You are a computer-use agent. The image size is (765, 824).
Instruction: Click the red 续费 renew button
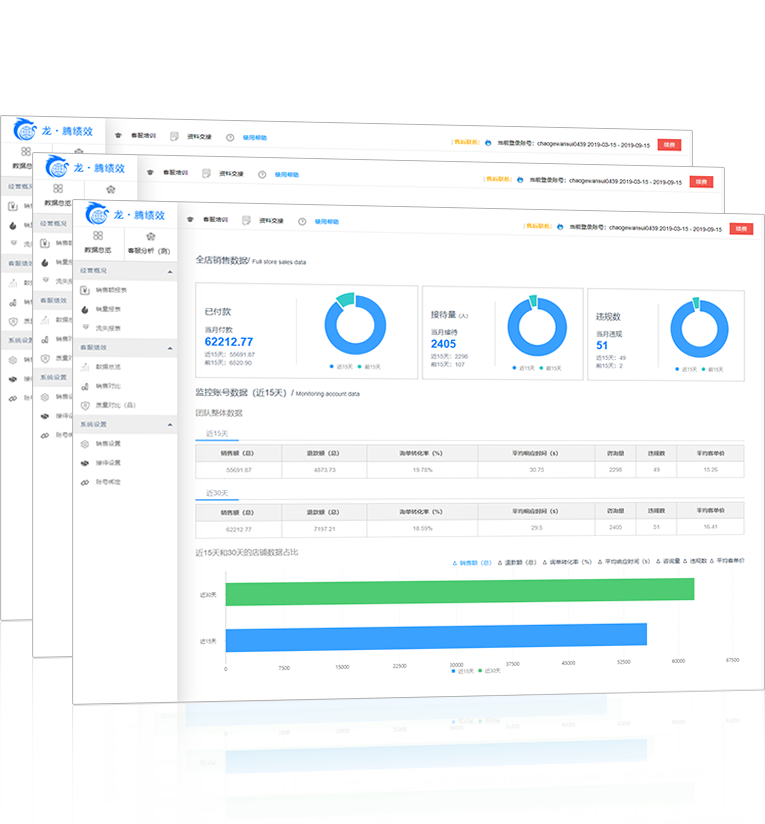point(741,228)
